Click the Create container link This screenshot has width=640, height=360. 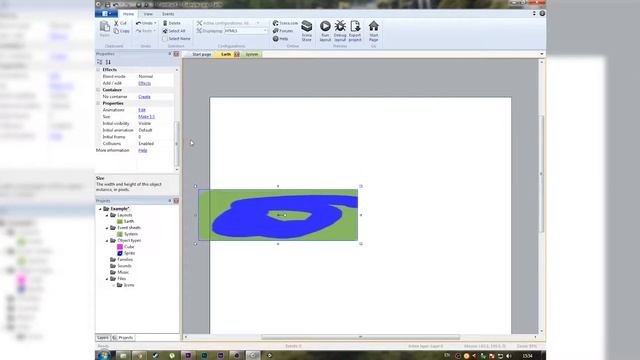144,97
